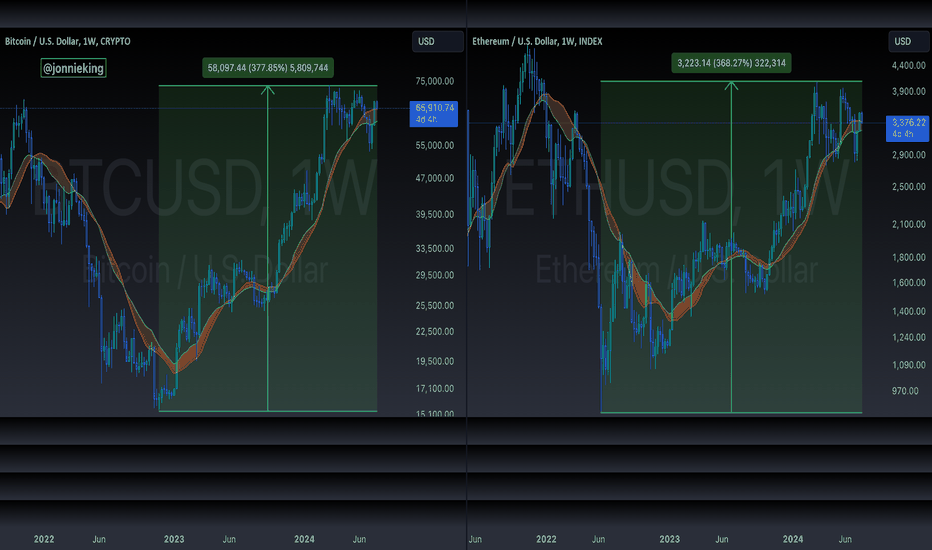Click the 1,400.00 Ethereum axis label

tap(909, 312)
